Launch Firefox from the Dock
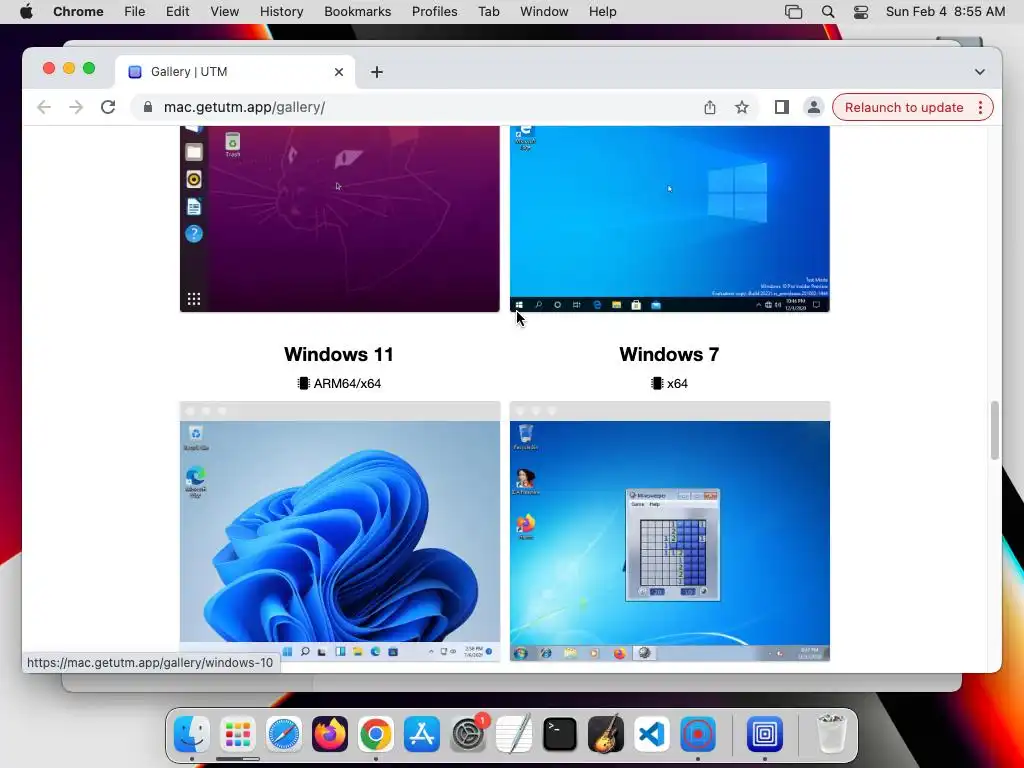Screen dimensions: 1024x768 (330, 734)
